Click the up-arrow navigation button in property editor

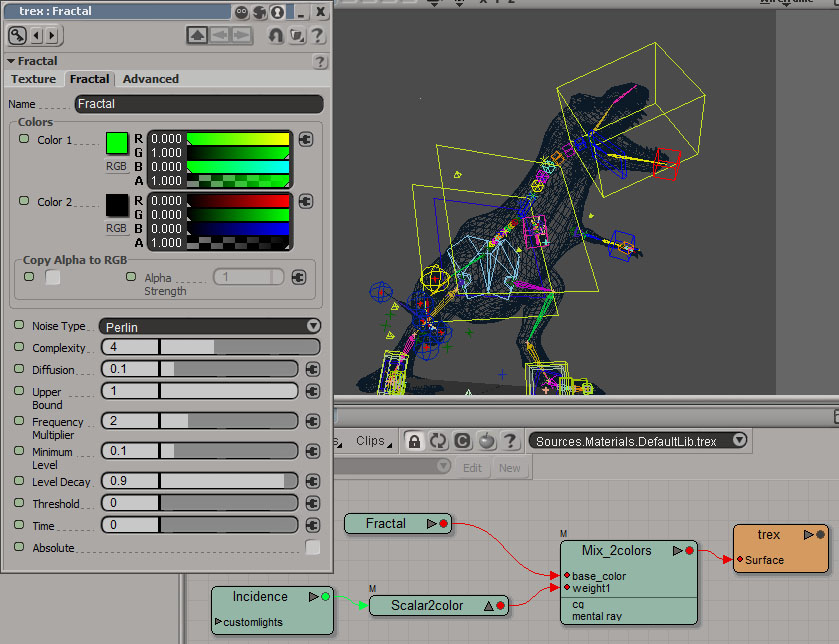tap(197, 35)
